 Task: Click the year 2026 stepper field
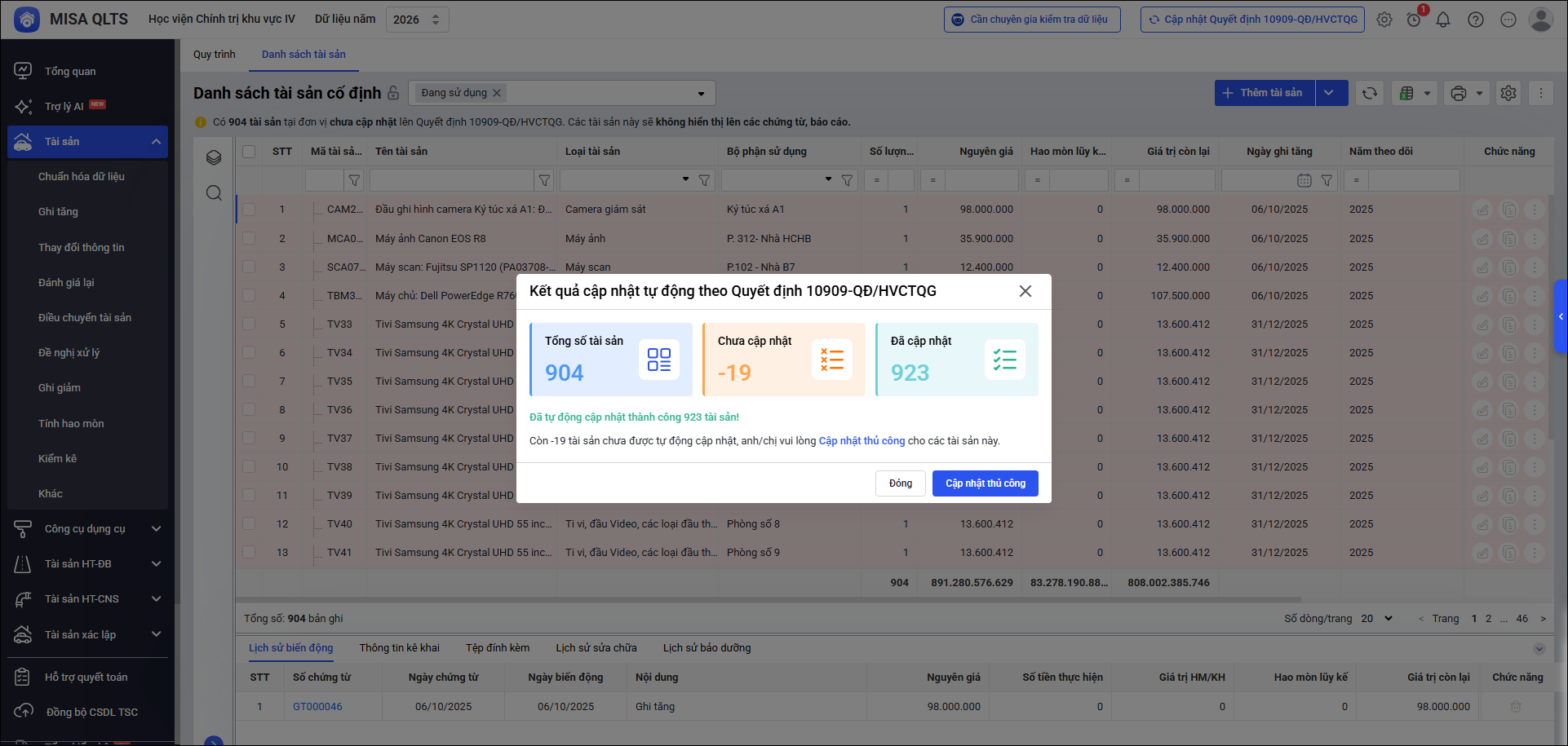click(416, 20)
